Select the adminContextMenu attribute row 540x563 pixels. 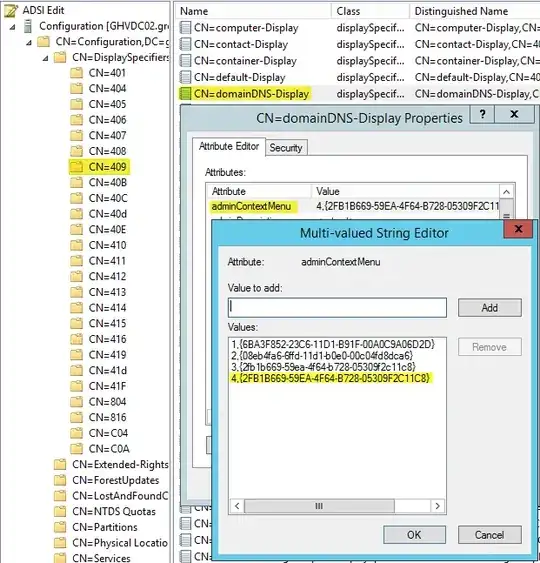353,206
